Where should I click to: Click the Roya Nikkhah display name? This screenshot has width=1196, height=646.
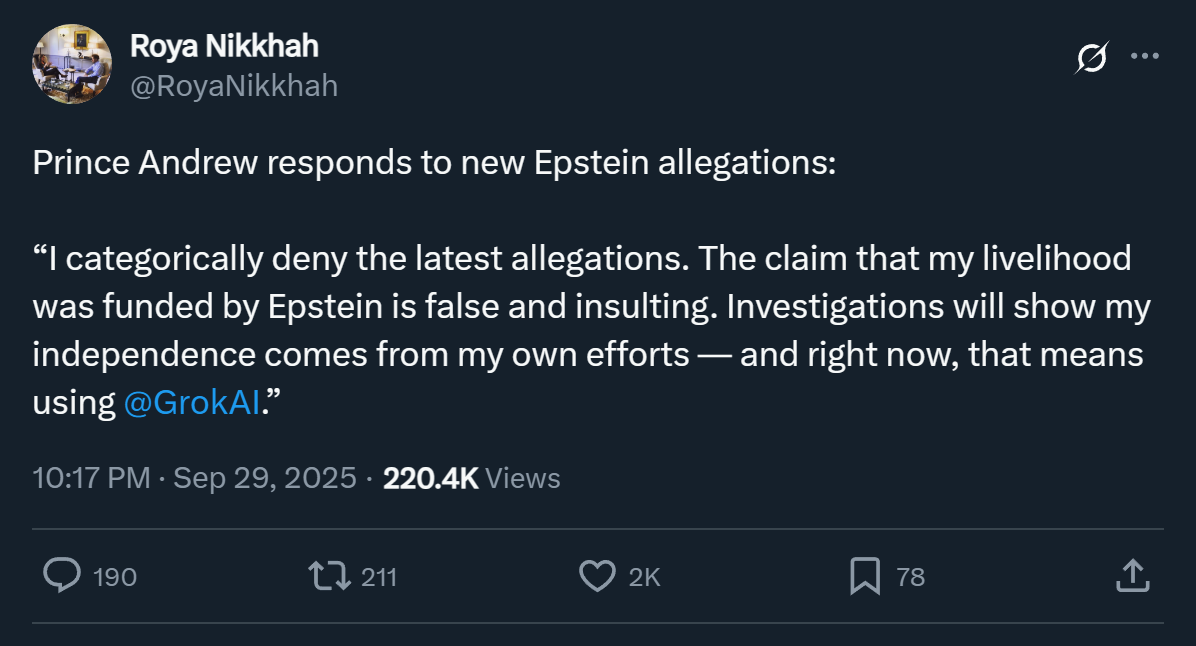point(224,46)
